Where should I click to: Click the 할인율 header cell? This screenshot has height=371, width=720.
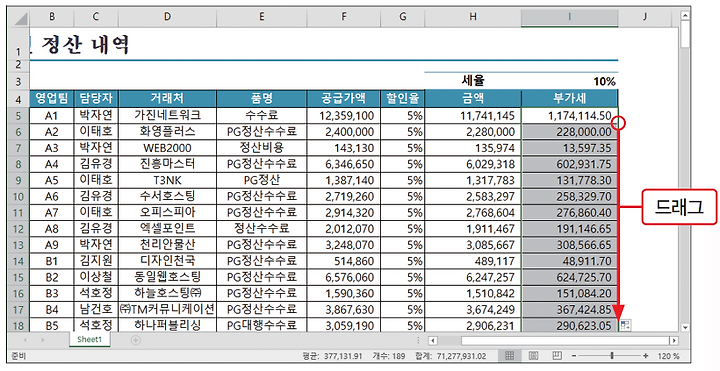pyautogui.click(x=403, y=98)
